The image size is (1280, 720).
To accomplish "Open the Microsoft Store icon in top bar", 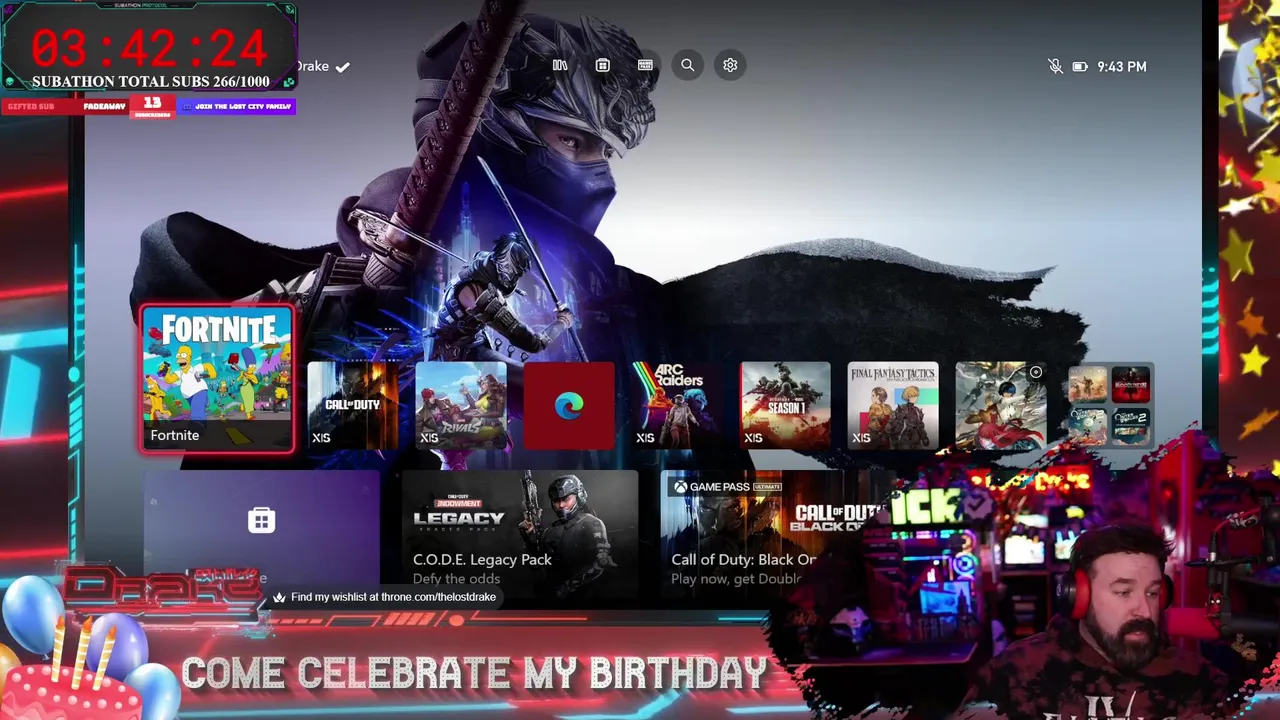I will pos(602,65).
